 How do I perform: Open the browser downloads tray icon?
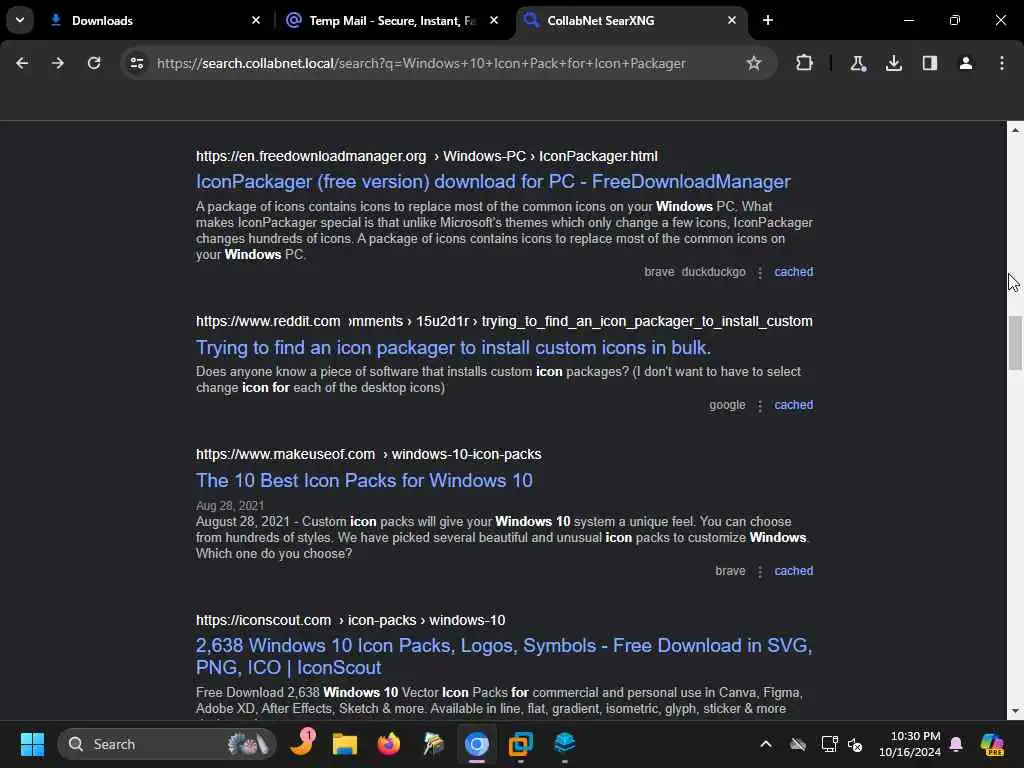coord(894,63)
